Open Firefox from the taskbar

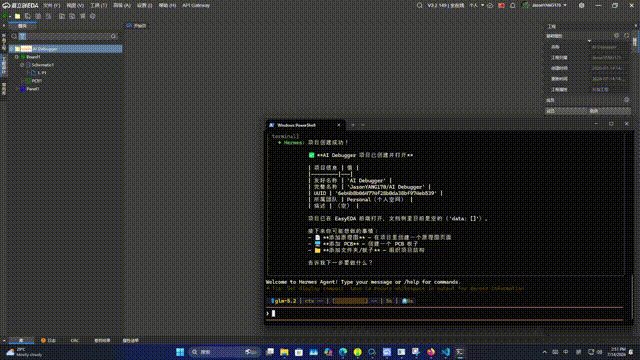pyautogui.click(x=431, y=352)
